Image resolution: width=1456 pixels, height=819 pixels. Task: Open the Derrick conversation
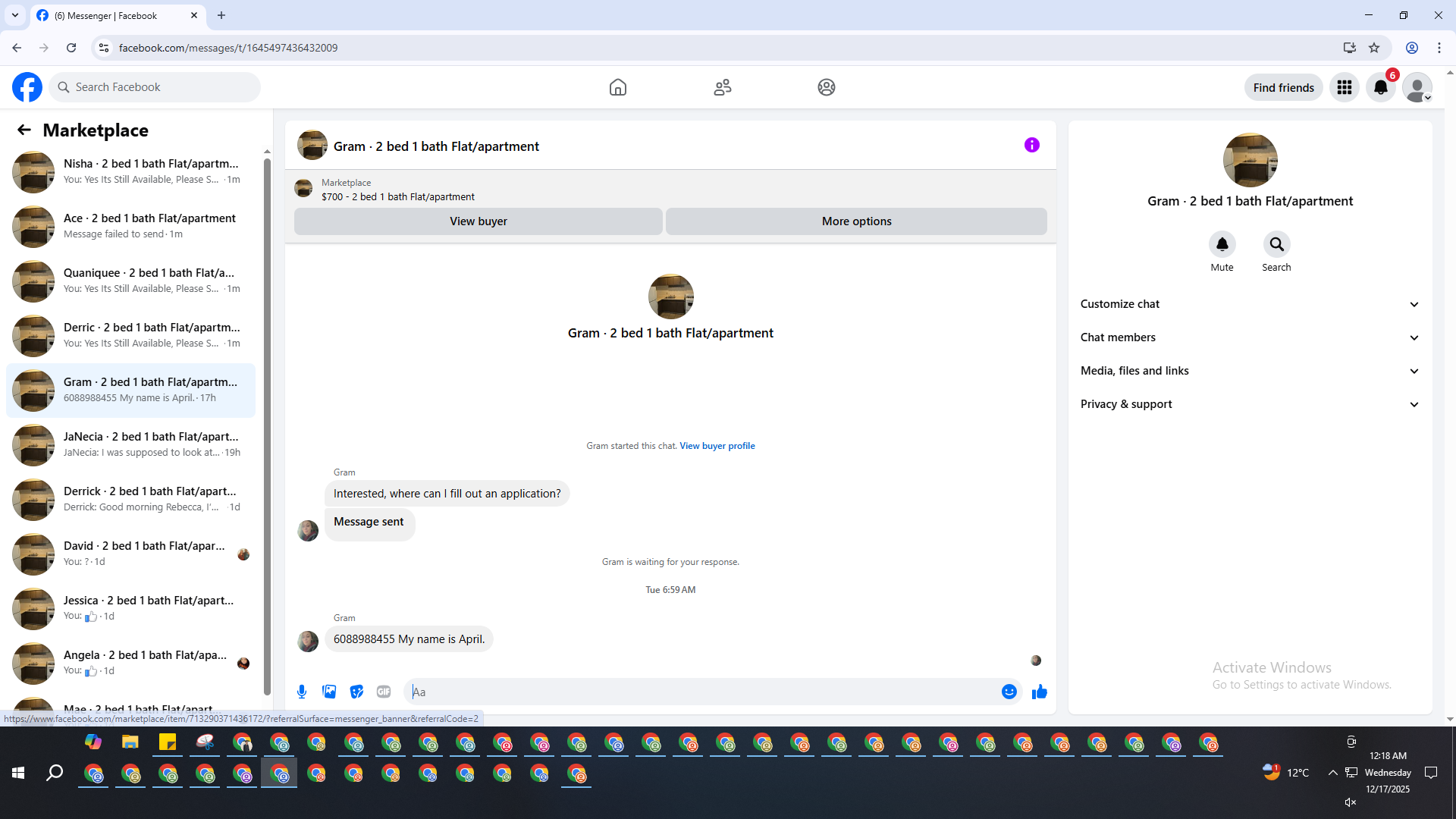click(130, 500)
